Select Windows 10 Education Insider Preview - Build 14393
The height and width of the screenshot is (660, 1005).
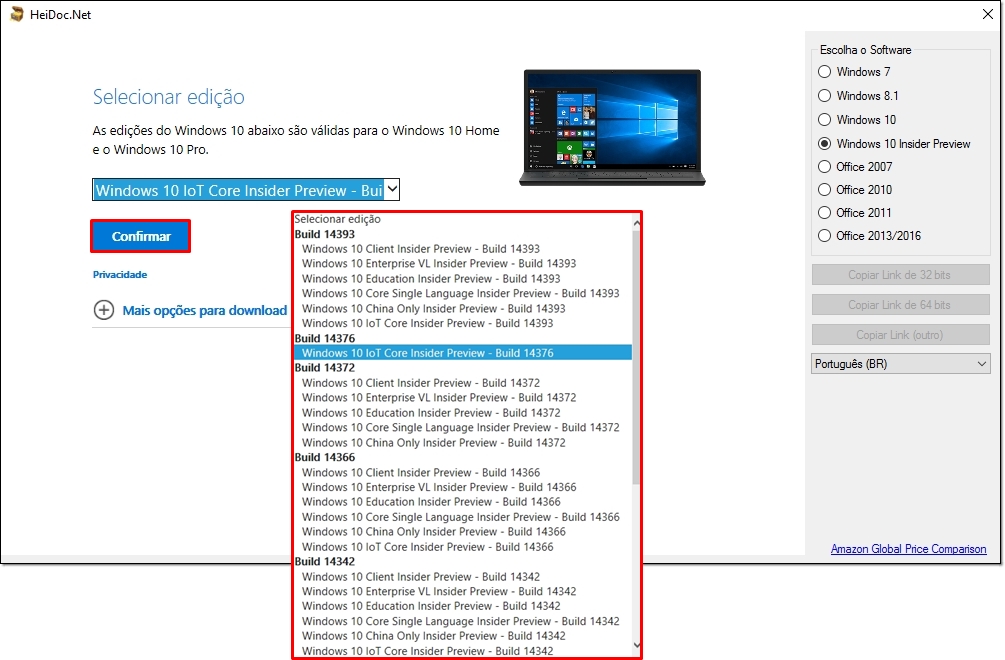463,279
